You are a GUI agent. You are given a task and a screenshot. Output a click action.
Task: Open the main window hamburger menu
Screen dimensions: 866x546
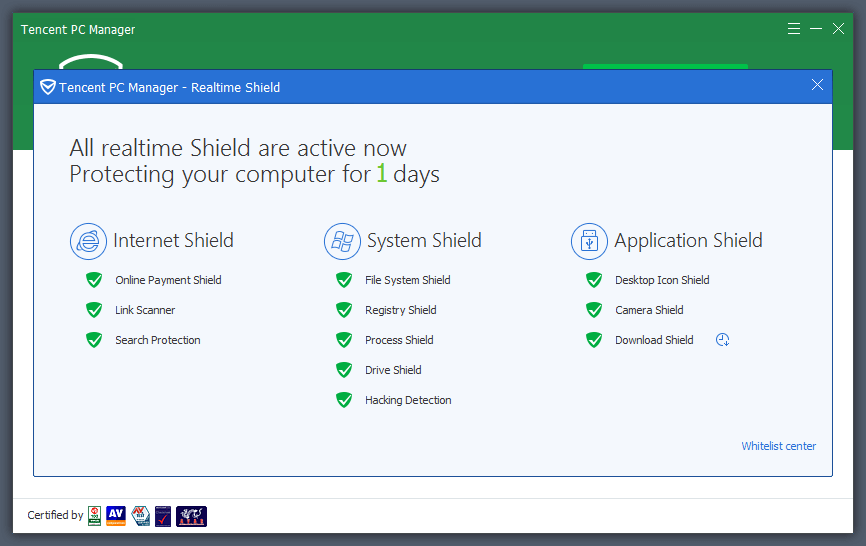click(794, 29)
